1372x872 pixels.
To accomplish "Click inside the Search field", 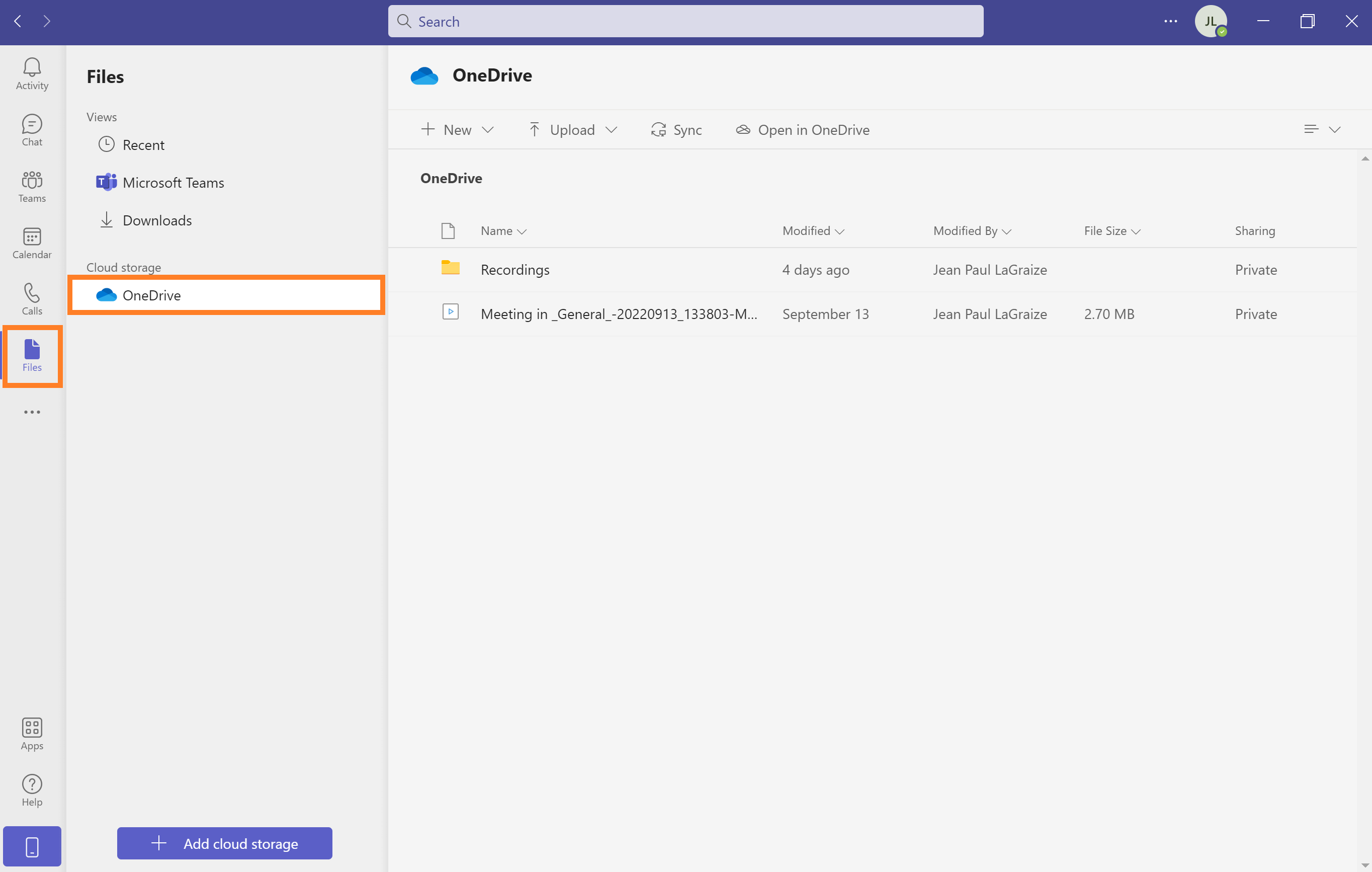I will [x=685, y=22].
